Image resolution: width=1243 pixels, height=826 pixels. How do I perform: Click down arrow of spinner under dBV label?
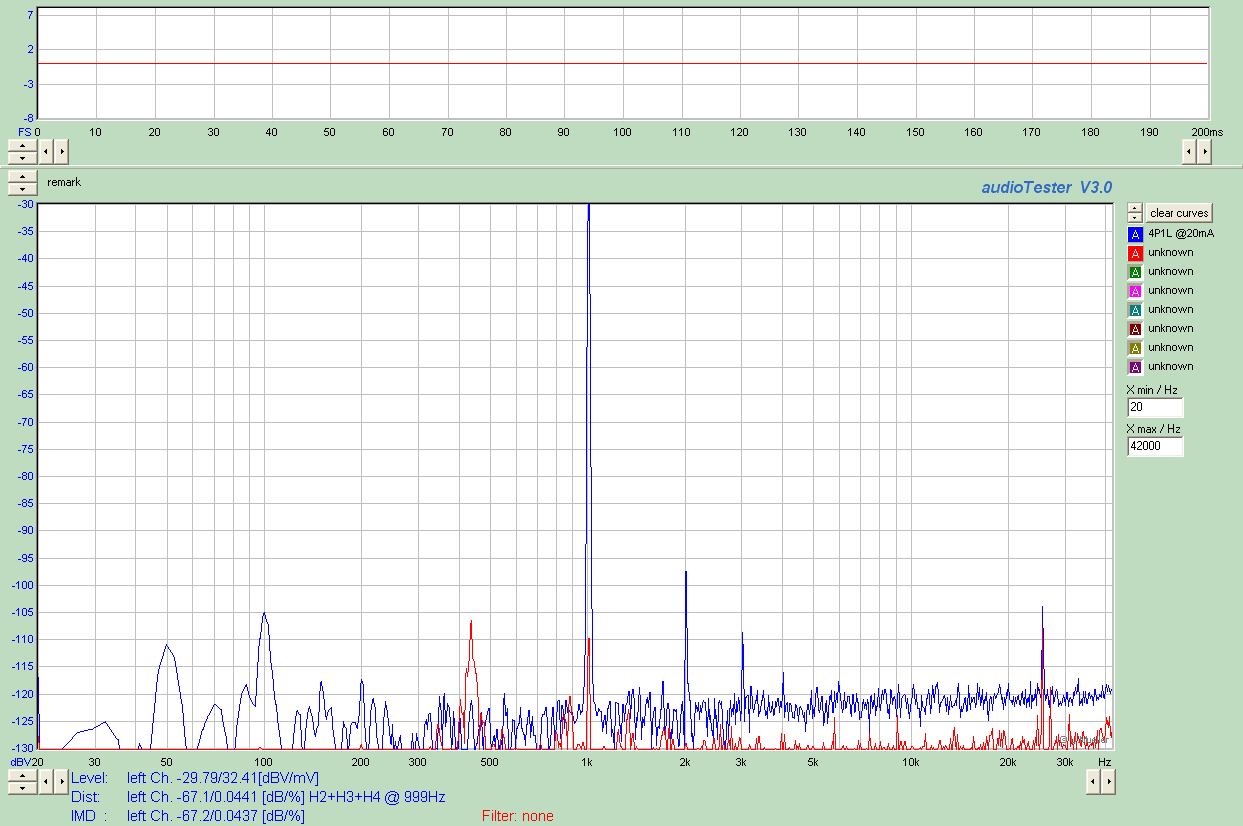click(x=21, y=787)
